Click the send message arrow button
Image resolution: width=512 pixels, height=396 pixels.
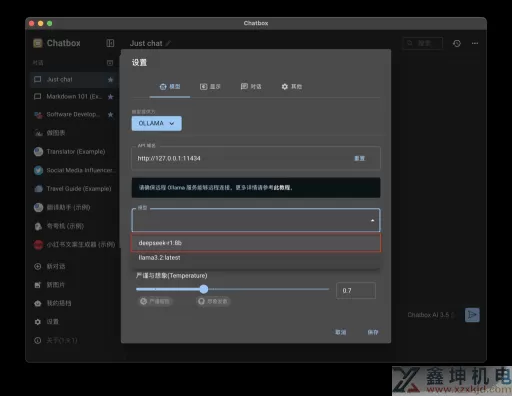point(472,315)
